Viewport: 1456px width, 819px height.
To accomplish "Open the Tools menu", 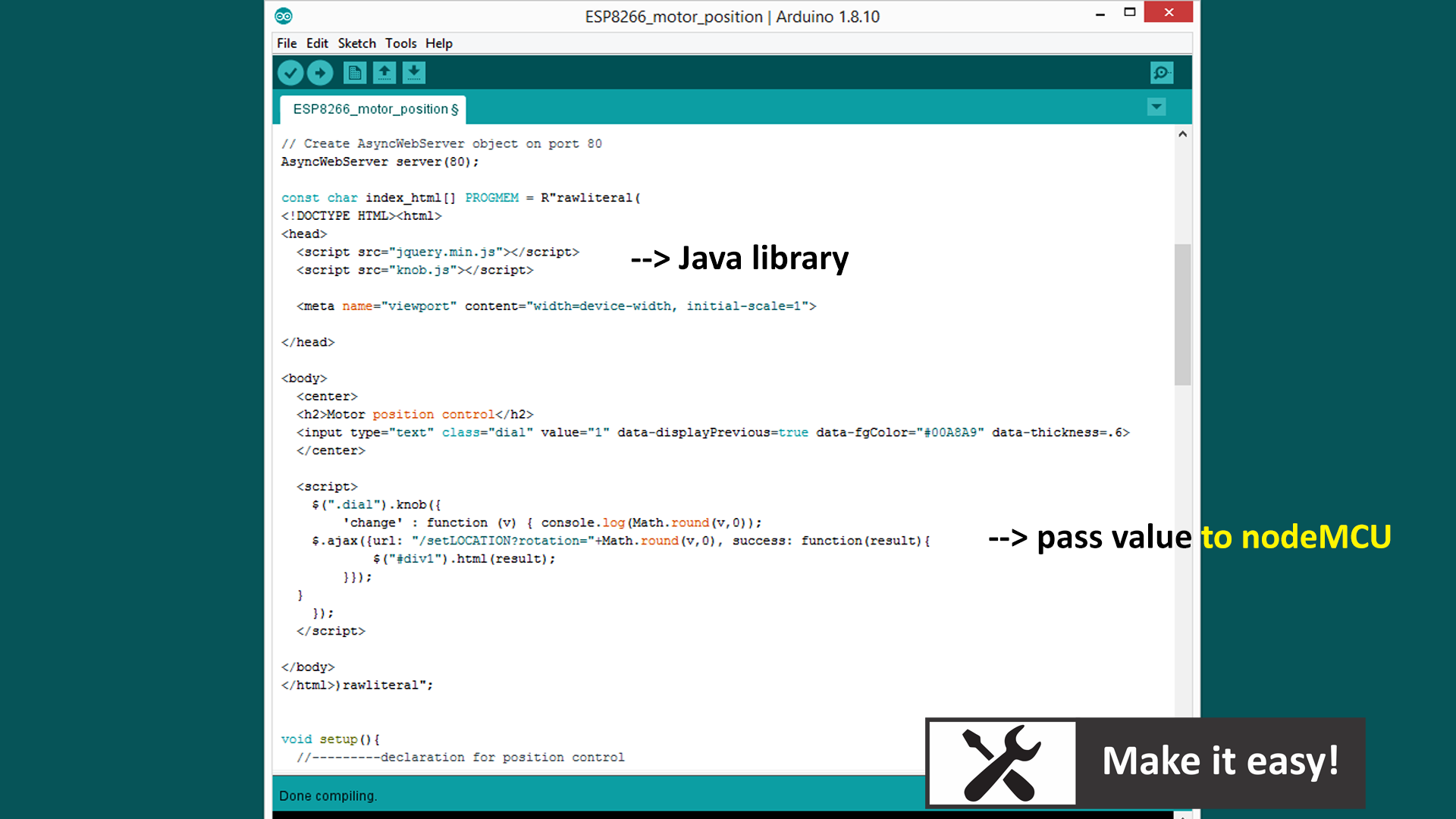I will (400, 43).
